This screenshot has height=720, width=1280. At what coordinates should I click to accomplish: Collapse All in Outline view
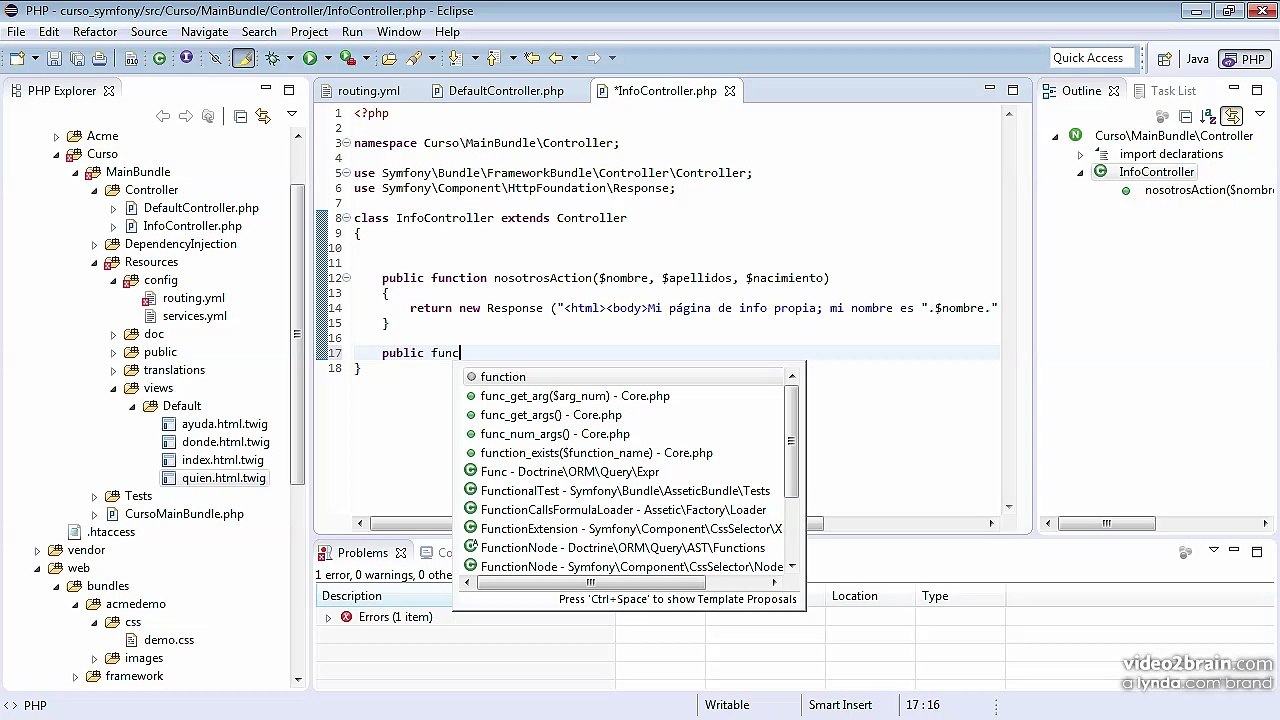click(1185, 117)
